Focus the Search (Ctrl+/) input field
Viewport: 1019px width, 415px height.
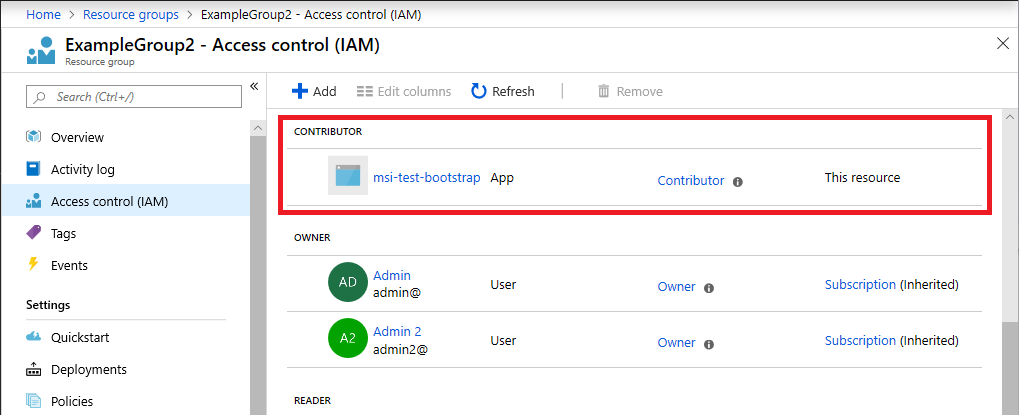click(134, 96)
